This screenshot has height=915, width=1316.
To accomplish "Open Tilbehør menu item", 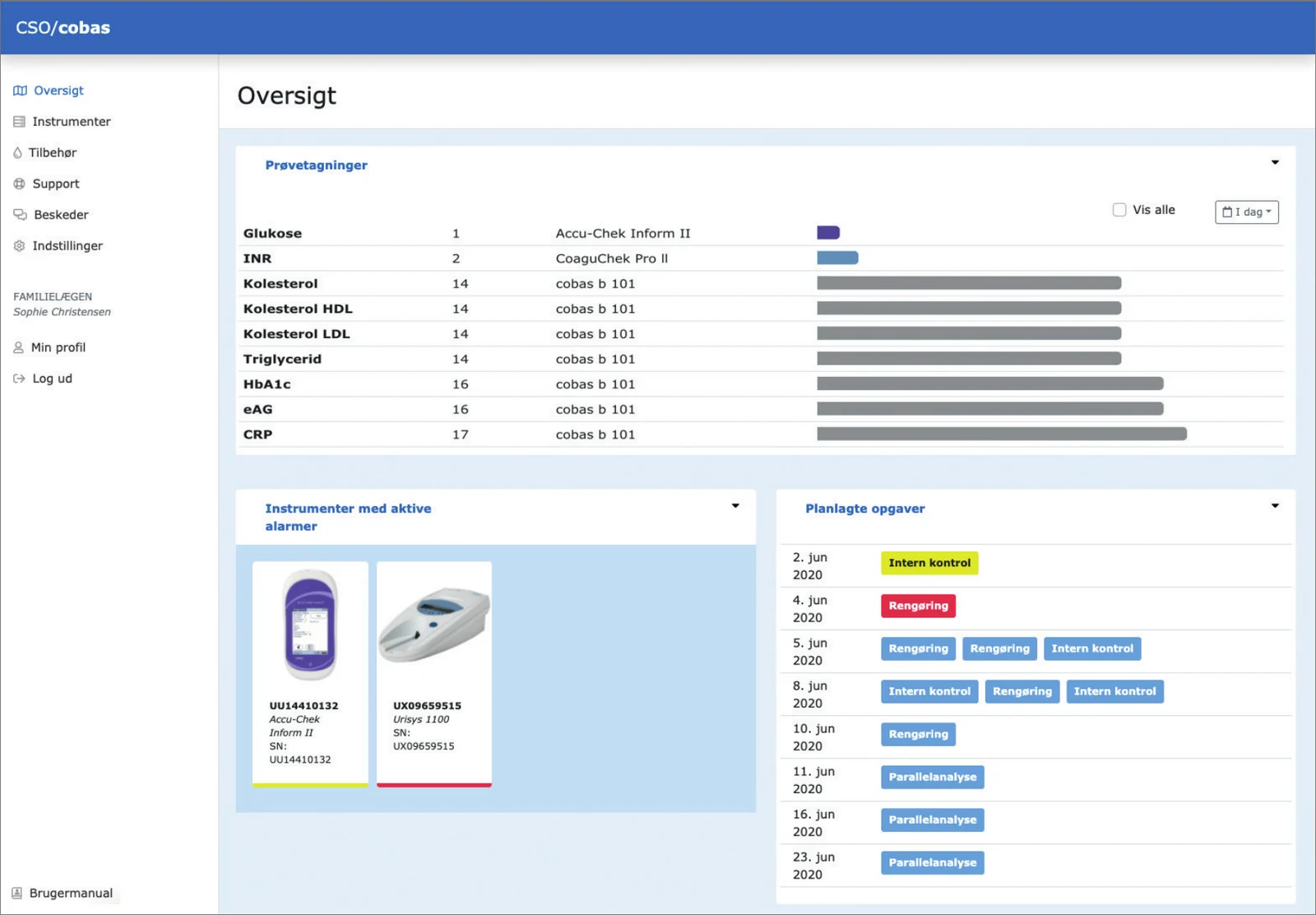I will click(x=53, y=153).
